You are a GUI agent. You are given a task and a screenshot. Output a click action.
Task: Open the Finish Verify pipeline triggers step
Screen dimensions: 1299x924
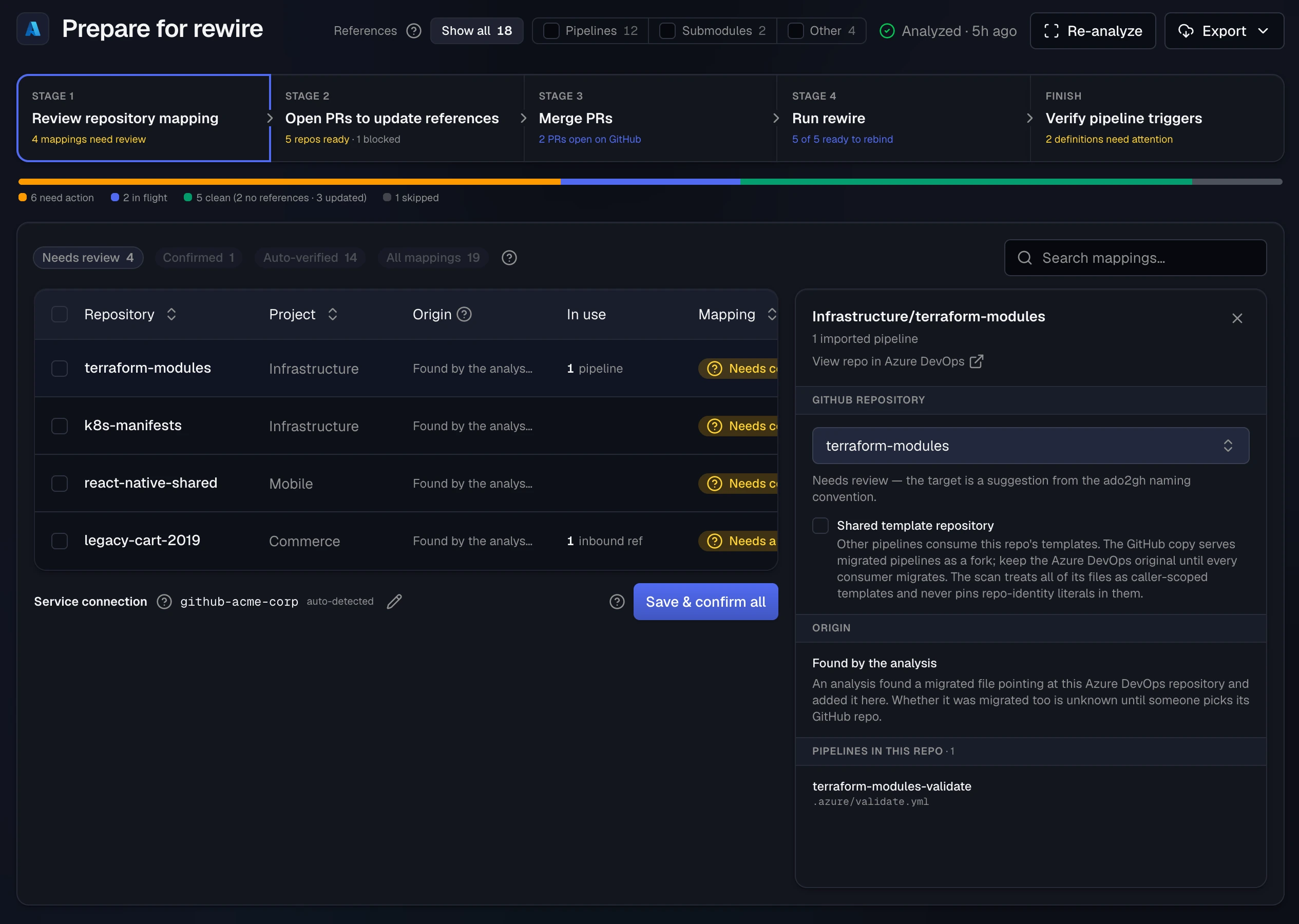coord(1156,118)
